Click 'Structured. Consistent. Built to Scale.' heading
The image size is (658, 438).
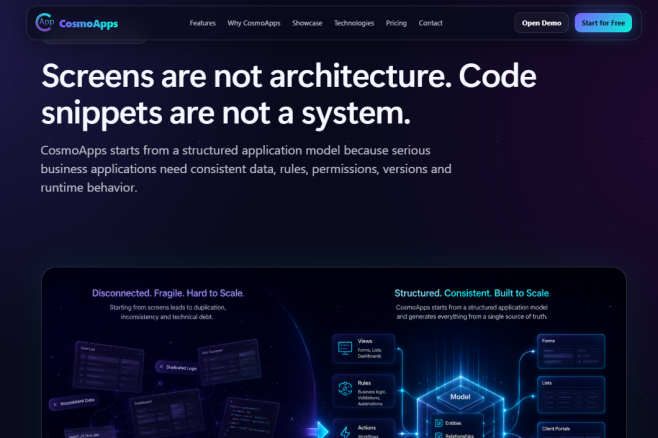(472, 293)
